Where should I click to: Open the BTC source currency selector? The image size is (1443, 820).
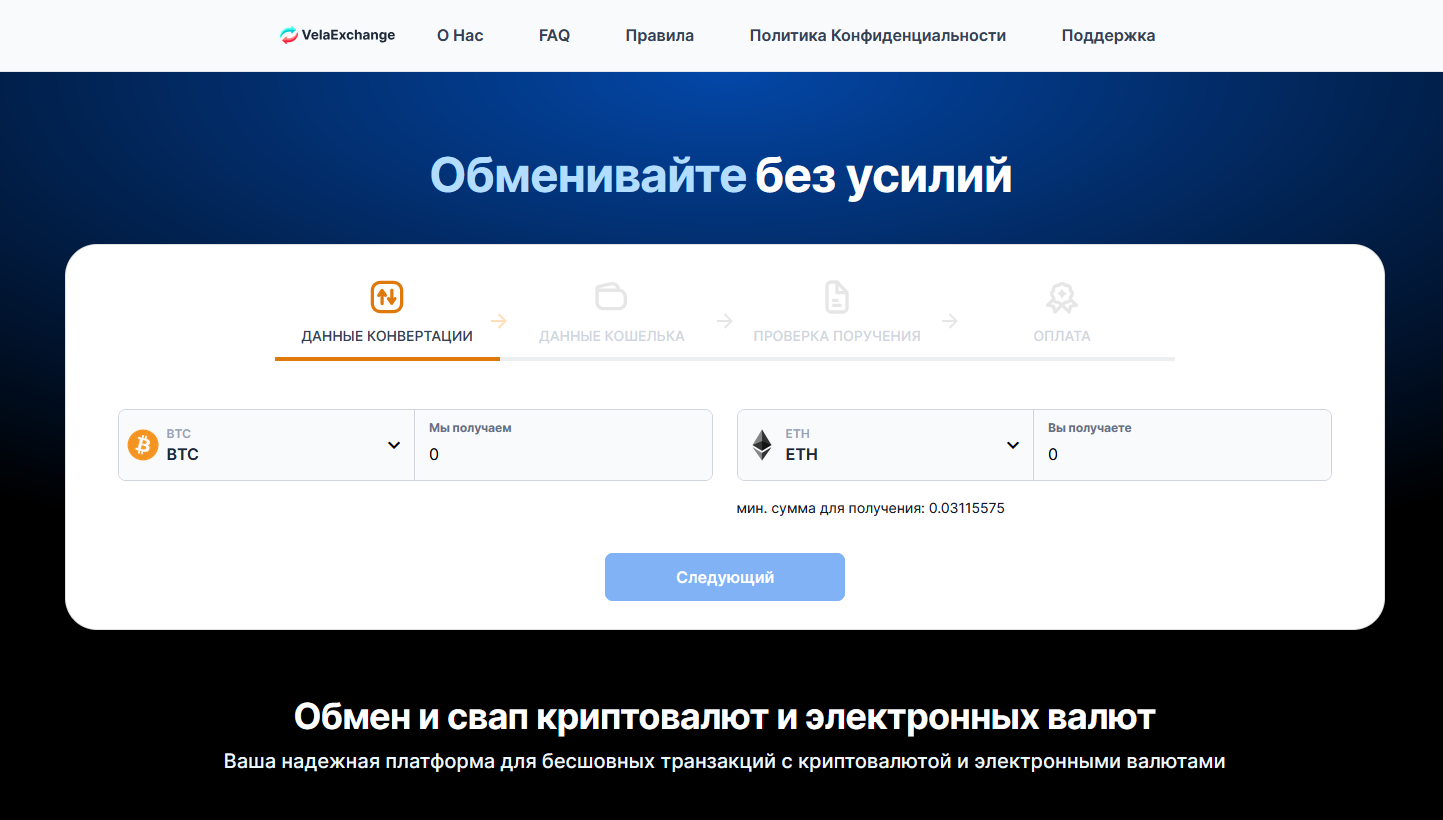(x=266, y=445)
